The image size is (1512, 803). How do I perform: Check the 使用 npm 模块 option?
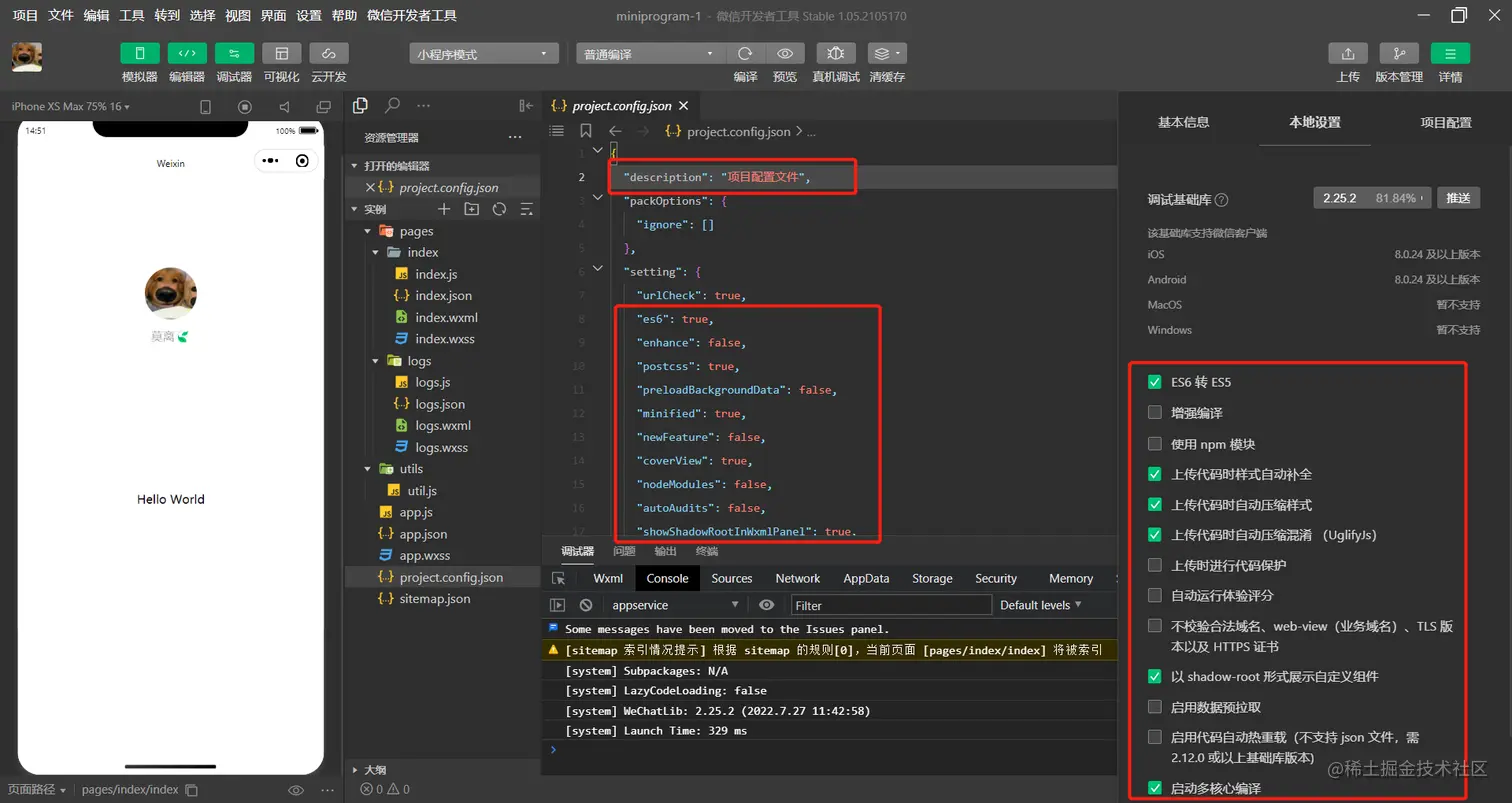point(1155,443)
